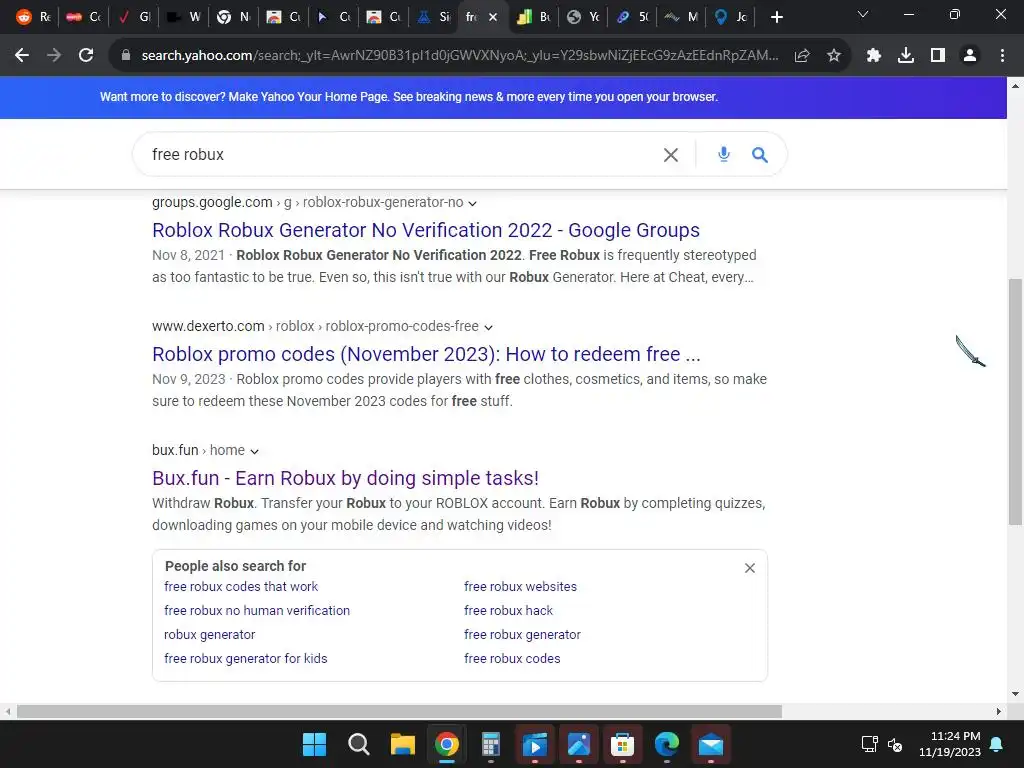Expand the dexerto.com result options
This screenshot has height=768, width=1024.
[488, 327]
